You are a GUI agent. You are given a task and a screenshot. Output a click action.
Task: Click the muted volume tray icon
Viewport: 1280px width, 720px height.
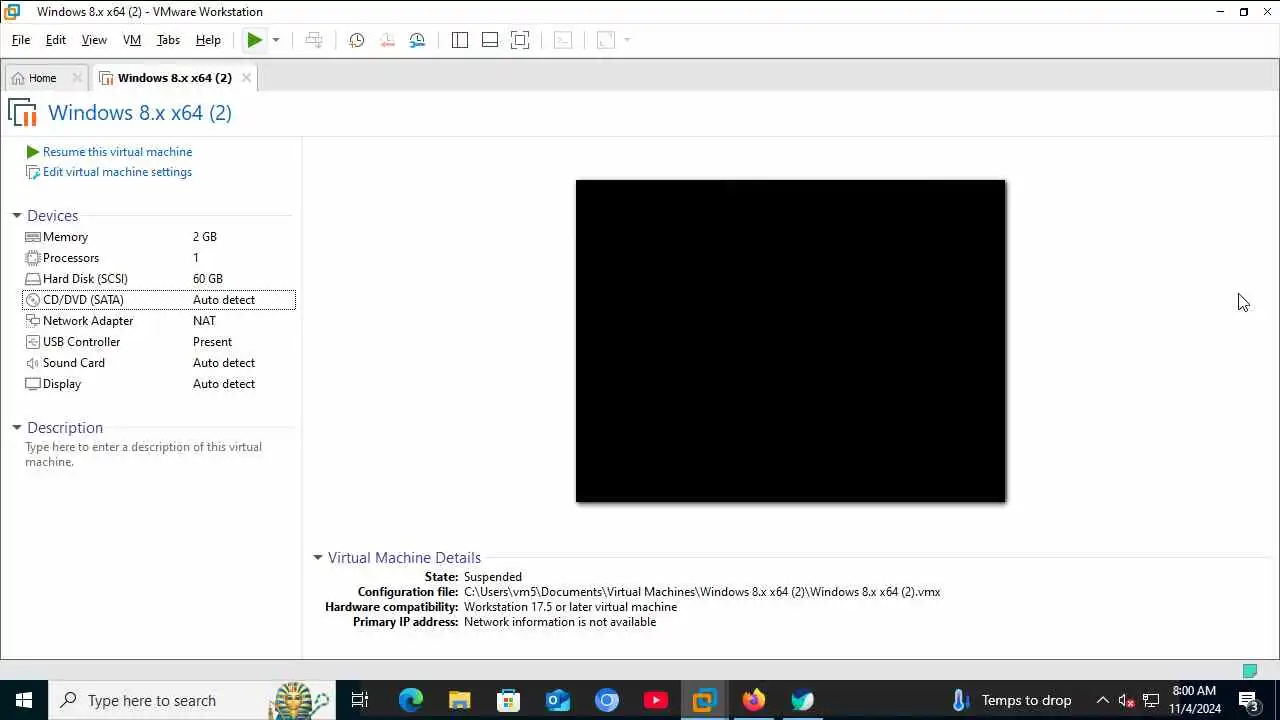(1127, 700)
